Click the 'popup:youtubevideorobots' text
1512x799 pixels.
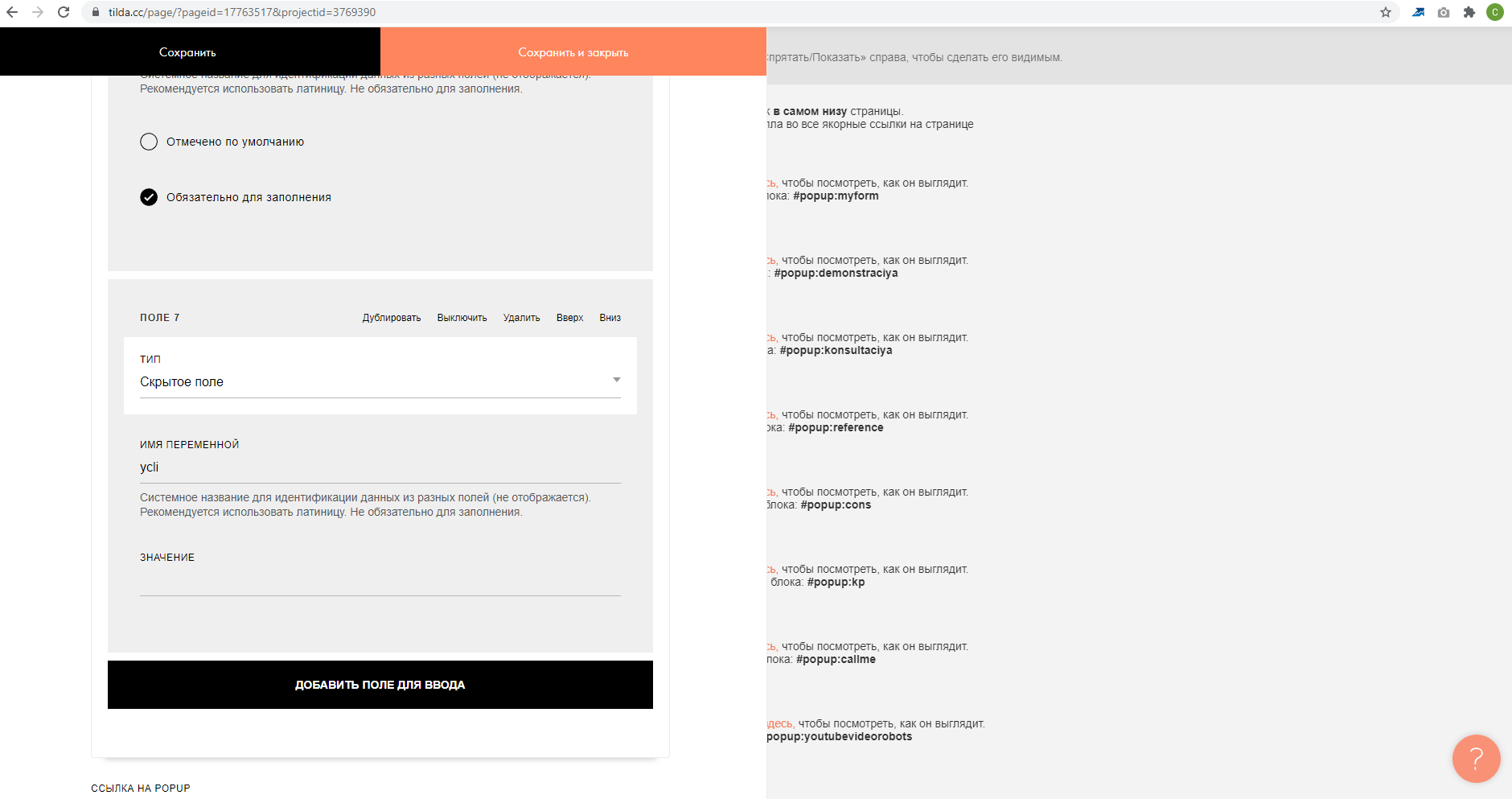coord(840,736)
